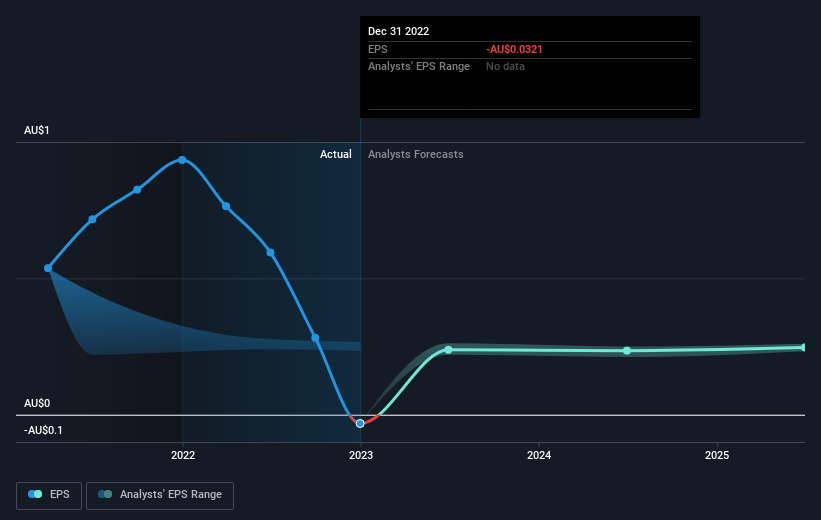Image resolution: width=821 pixels, height=520 pixels.
Task: Click the AU$0 y-axis label
Action: pos(37,403)
